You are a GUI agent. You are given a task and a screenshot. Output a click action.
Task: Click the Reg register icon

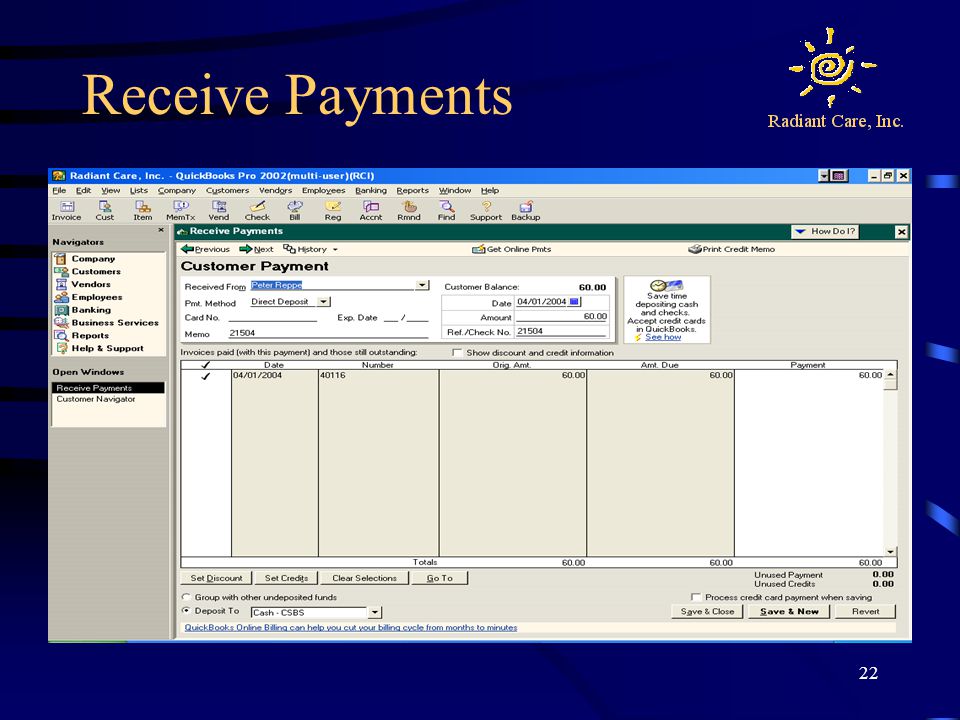(333, 211)
